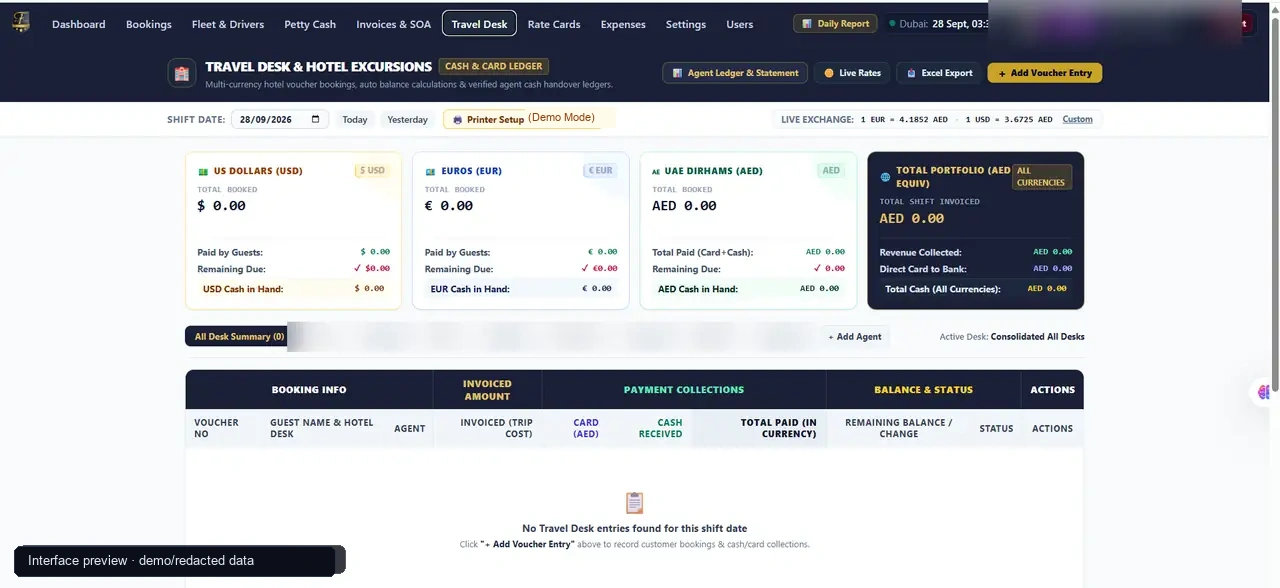Image resolution: width=1280 pixels, height=588 pixels.
Task: Navigate to Petty Cash
Action: click(x=310, y=24)
